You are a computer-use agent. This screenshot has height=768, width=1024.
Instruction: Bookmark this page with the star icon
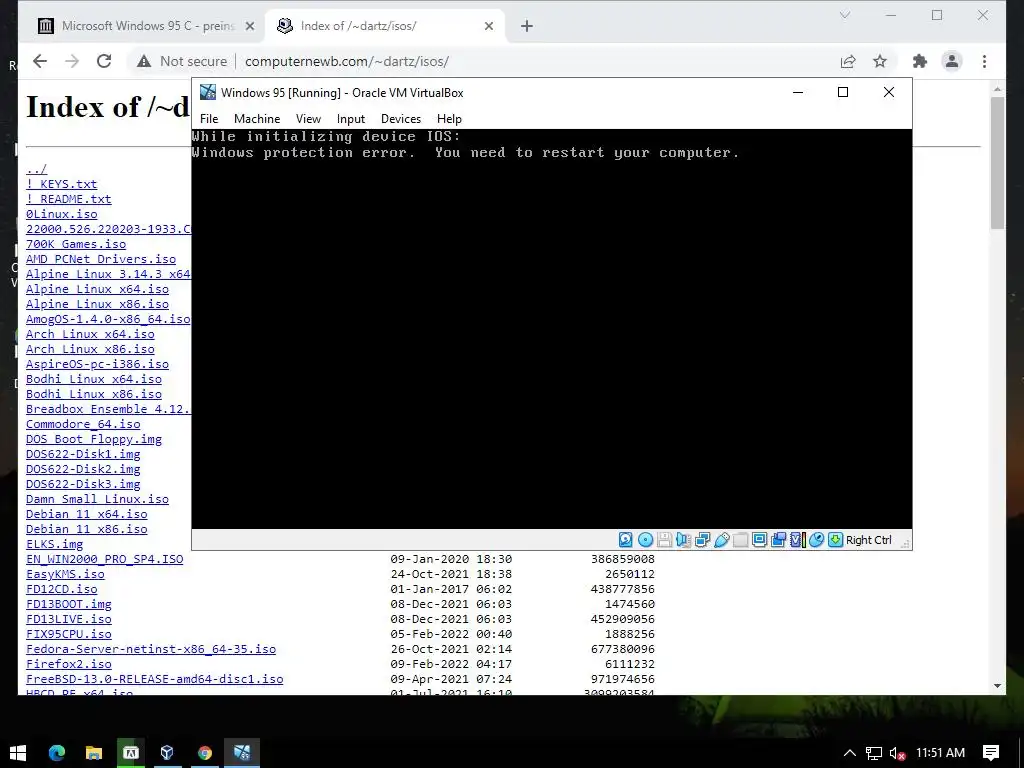pyautogui.click(x=880, y=61)
